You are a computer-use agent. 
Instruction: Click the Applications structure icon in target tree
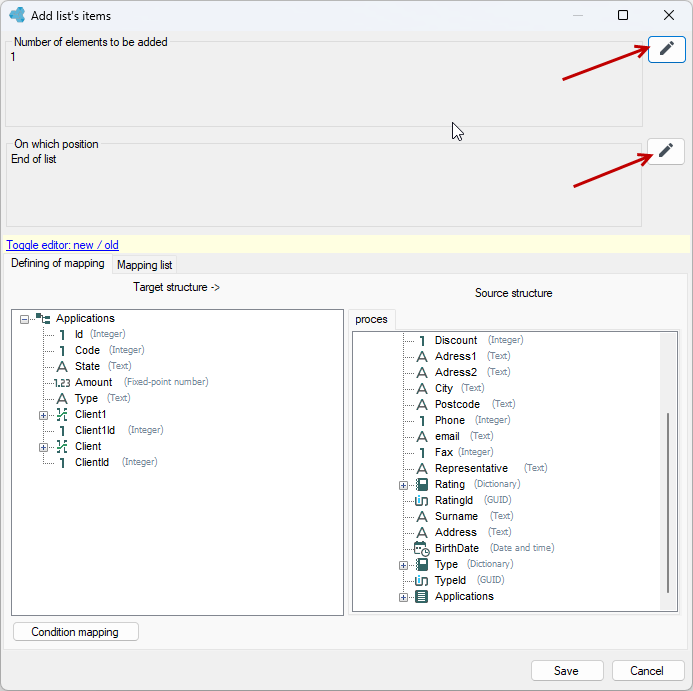click(43, 318)
